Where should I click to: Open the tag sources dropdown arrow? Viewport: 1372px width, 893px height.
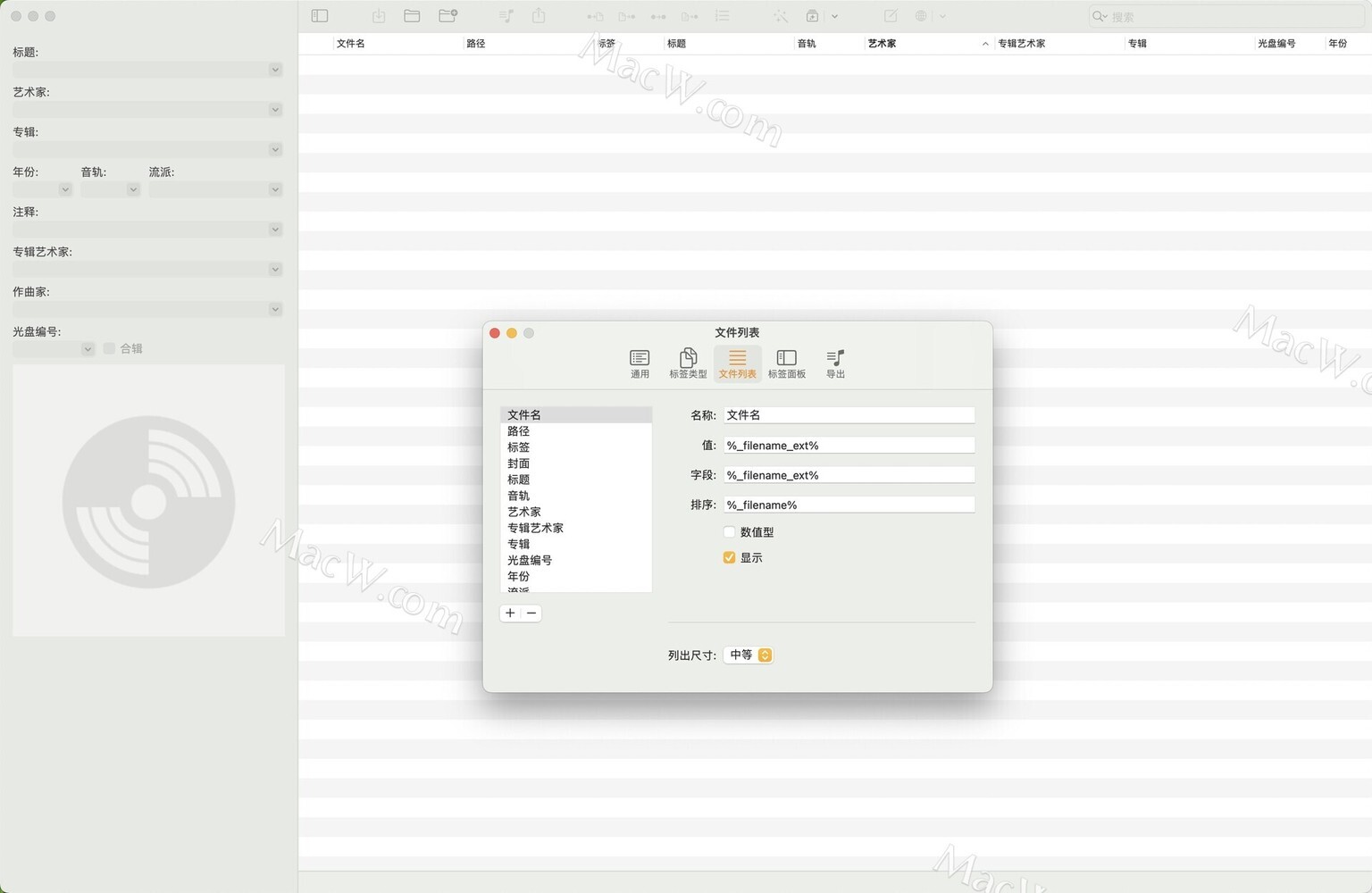[942, 16]
